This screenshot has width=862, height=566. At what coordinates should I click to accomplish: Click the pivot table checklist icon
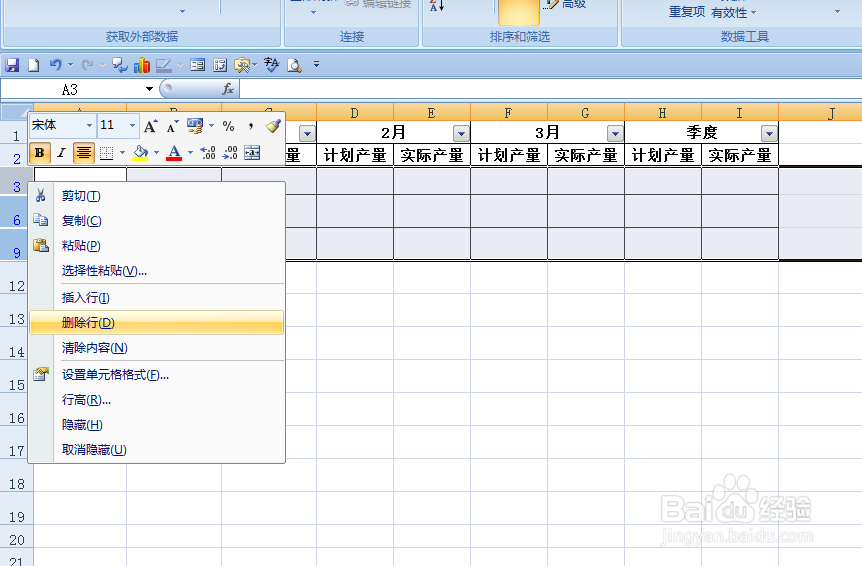220,65
